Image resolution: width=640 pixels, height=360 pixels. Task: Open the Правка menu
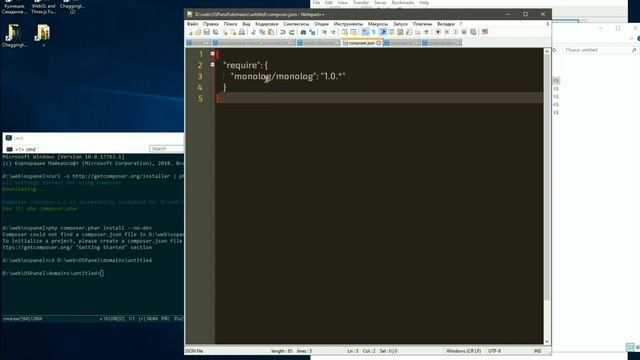pos(211,24)
